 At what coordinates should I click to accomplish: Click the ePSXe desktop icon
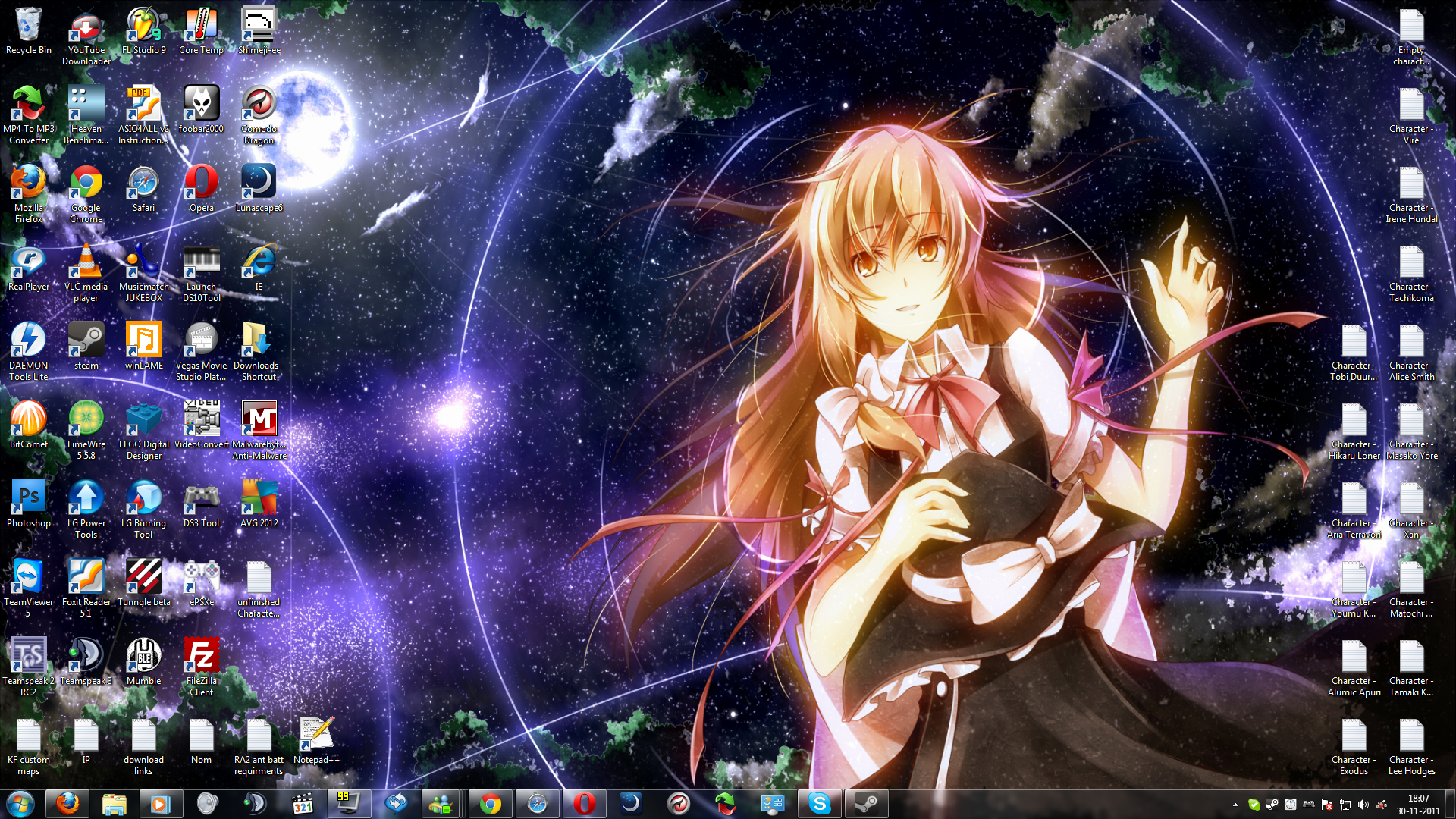202,582
